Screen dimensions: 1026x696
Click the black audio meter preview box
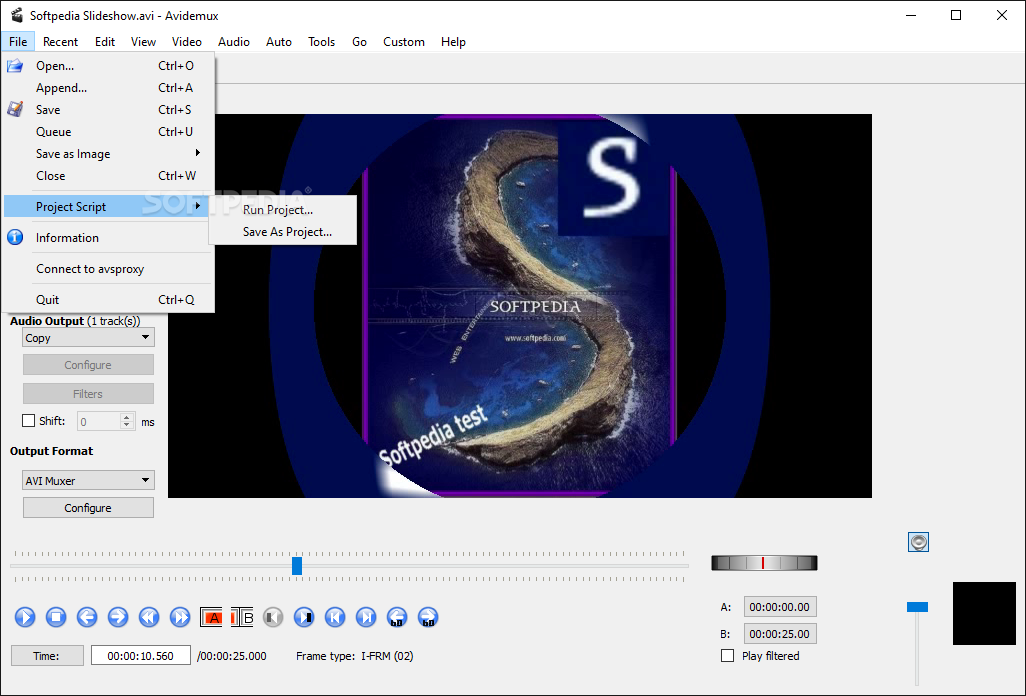(984, 614)
